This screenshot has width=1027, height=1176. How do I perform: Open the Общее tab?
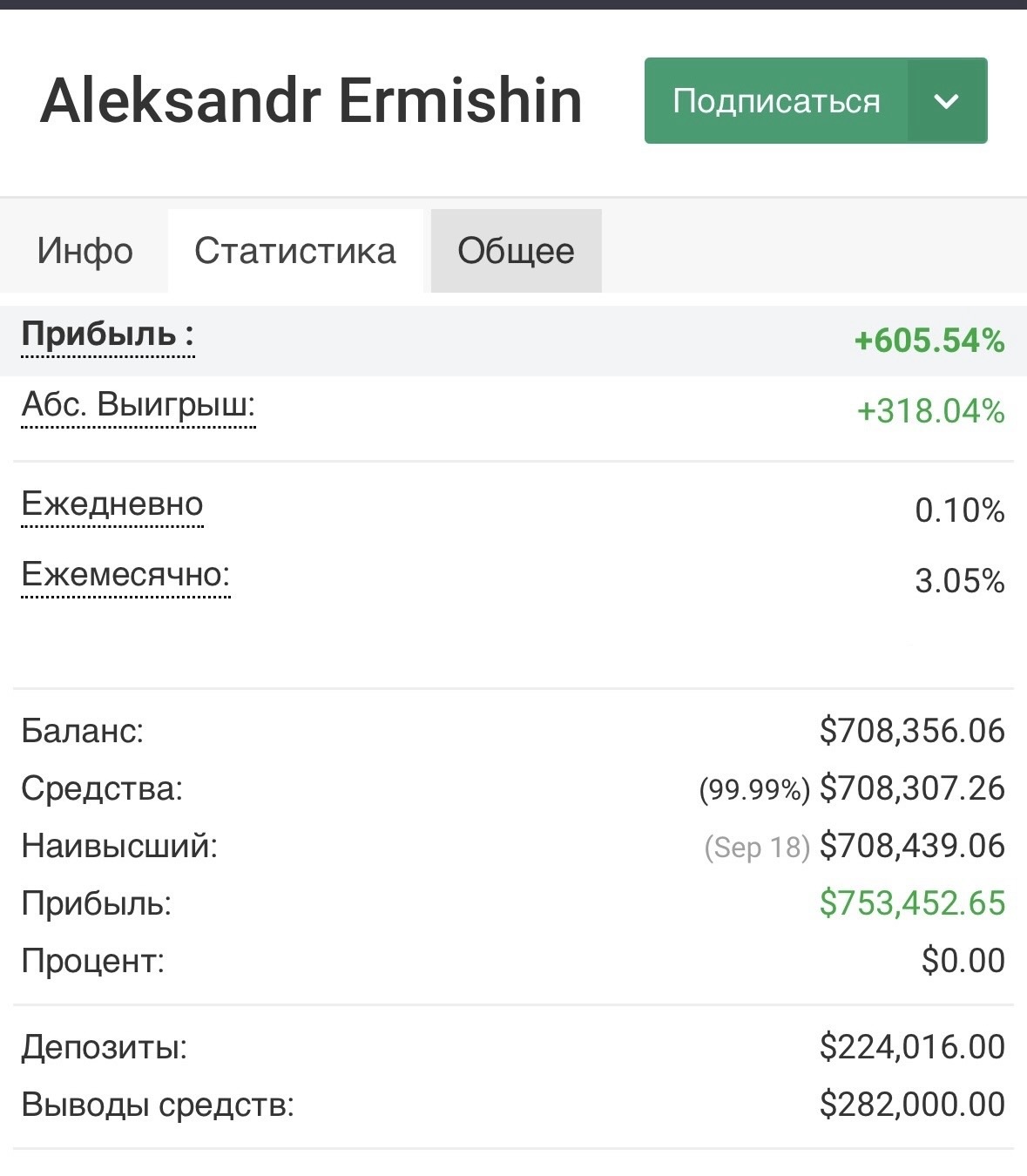pyautogui.click(x=516, y=251)
